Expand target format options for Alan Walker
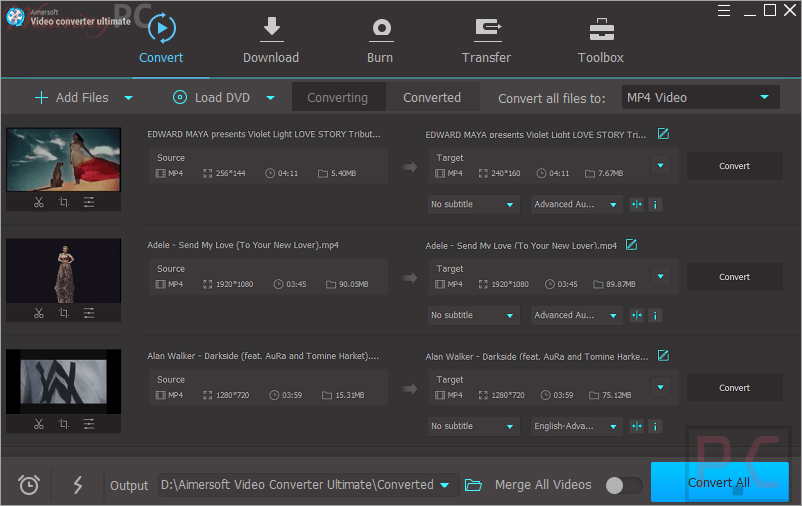The image size is (802, 506). (x=660, y=387)
